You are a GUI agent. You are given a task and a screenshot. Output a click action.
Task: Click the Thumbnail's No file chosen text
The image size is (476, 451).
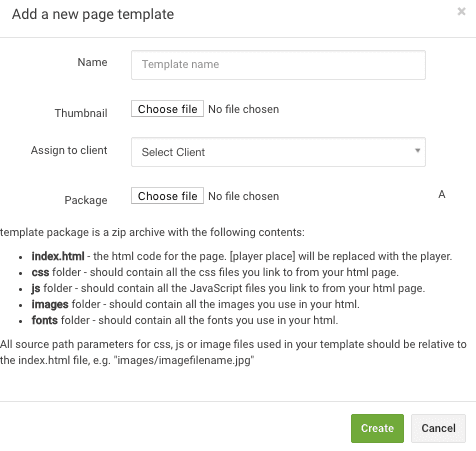pos(244,109)
